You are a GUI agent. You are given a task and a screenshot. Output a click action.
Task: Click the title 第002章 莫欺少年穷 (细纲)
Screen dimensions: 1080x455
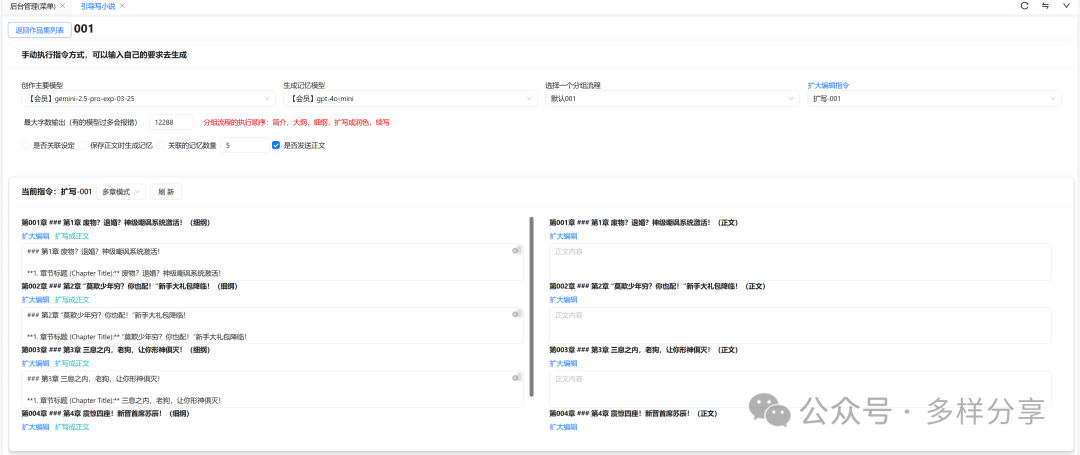pyautogui.click(x=129, y=286)
